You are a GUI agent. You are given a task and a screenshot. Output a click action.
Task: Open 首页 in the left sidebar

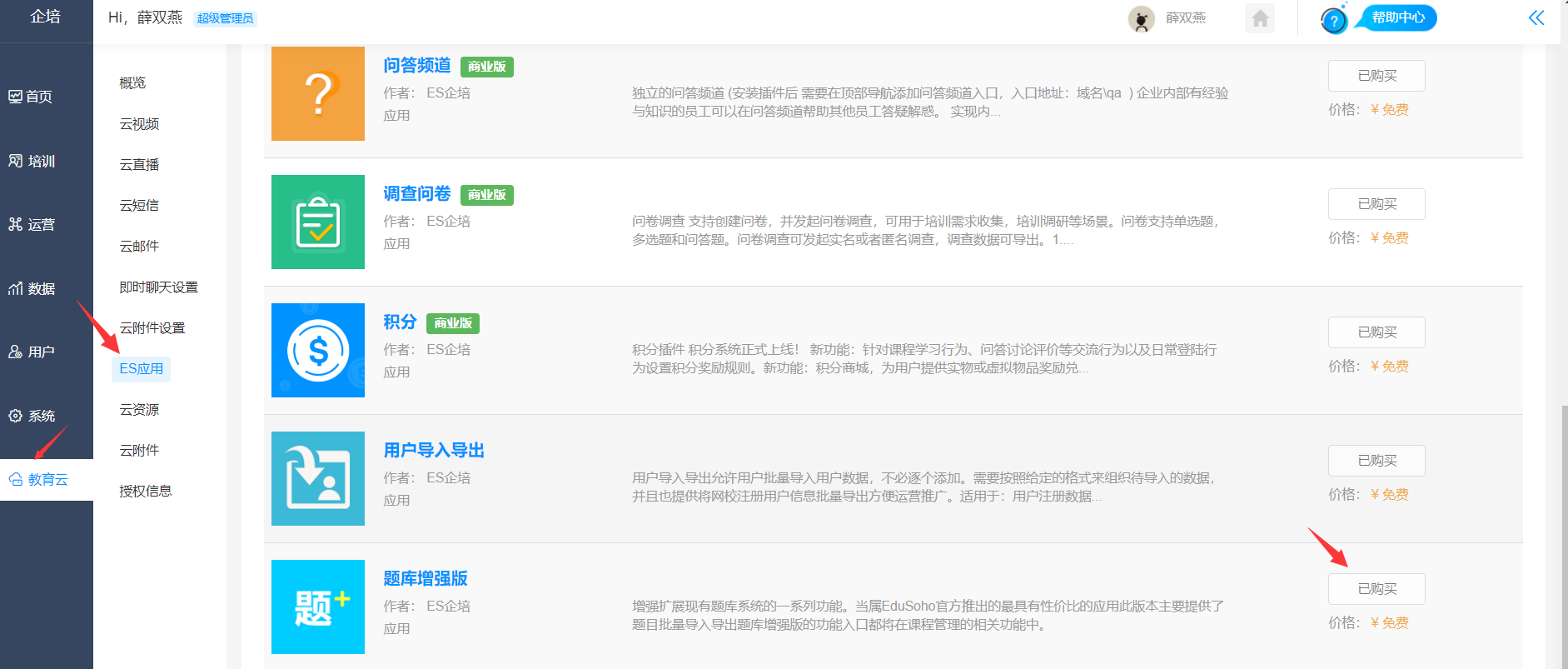(x=31, y=97)
